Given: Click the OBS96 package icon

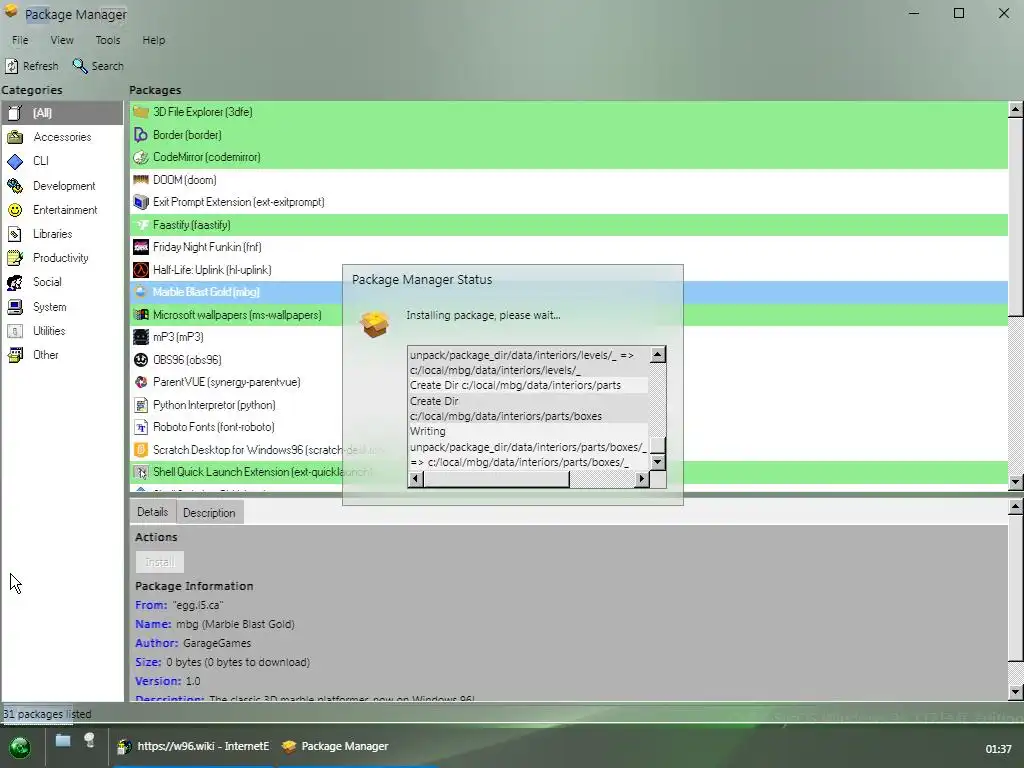Looking at the screenshot, I should click(x=141, y=360).
